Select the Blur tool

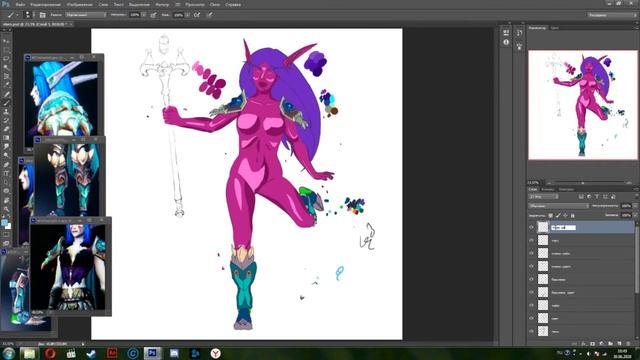pyautogui.click(x=6, y=147)
